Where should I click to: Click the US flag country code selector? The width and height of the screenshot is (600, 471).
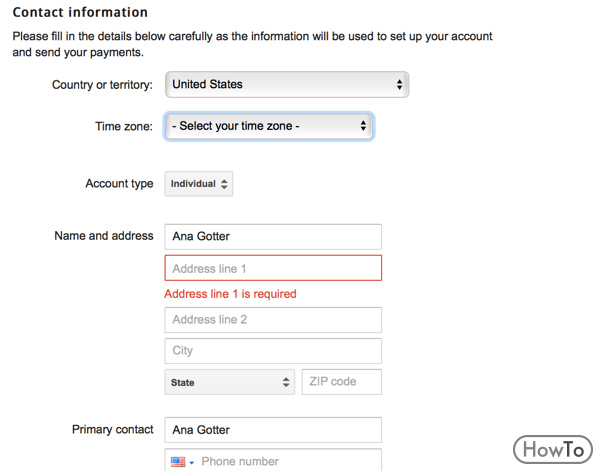coord(182,462)
